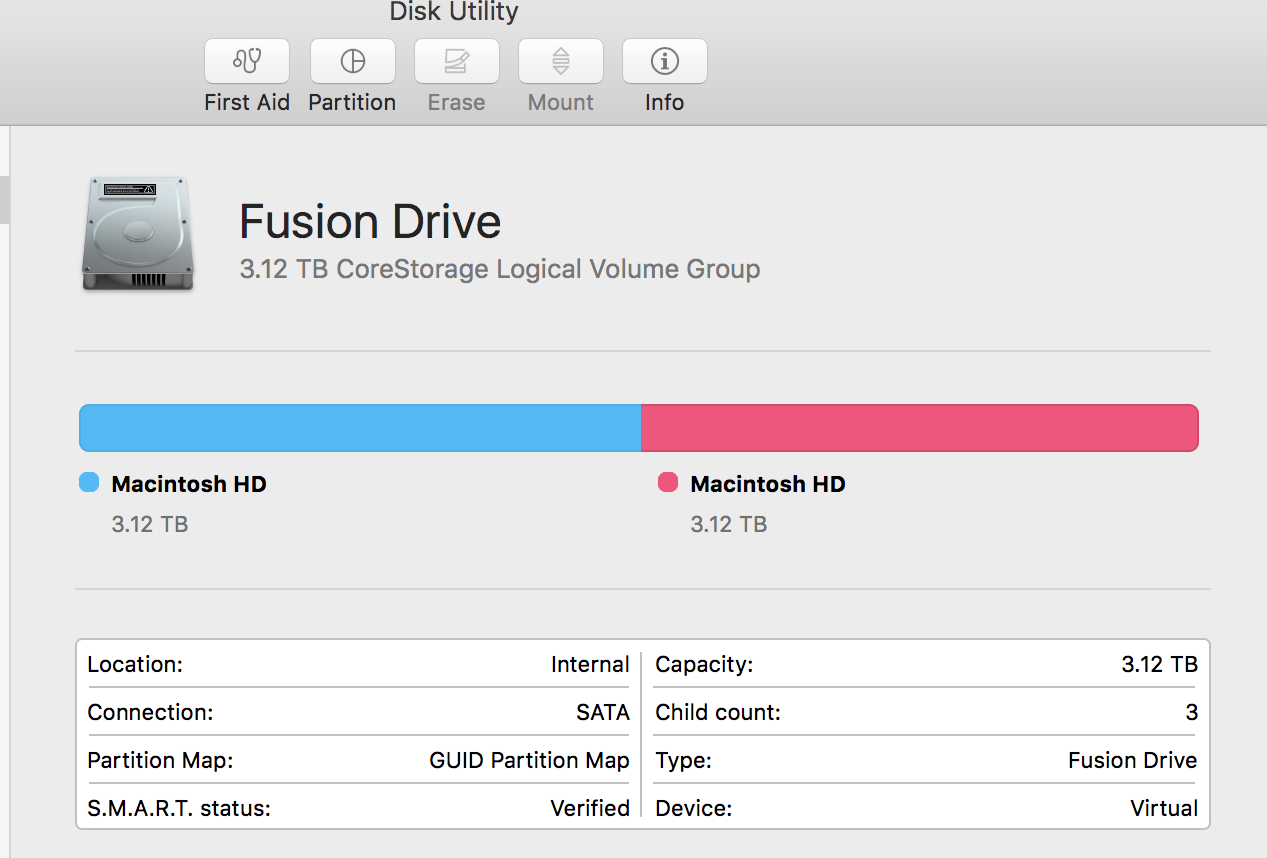1267x858 pixels.
Task: Select the pink segment of storage bar
Action: (919, 428)
